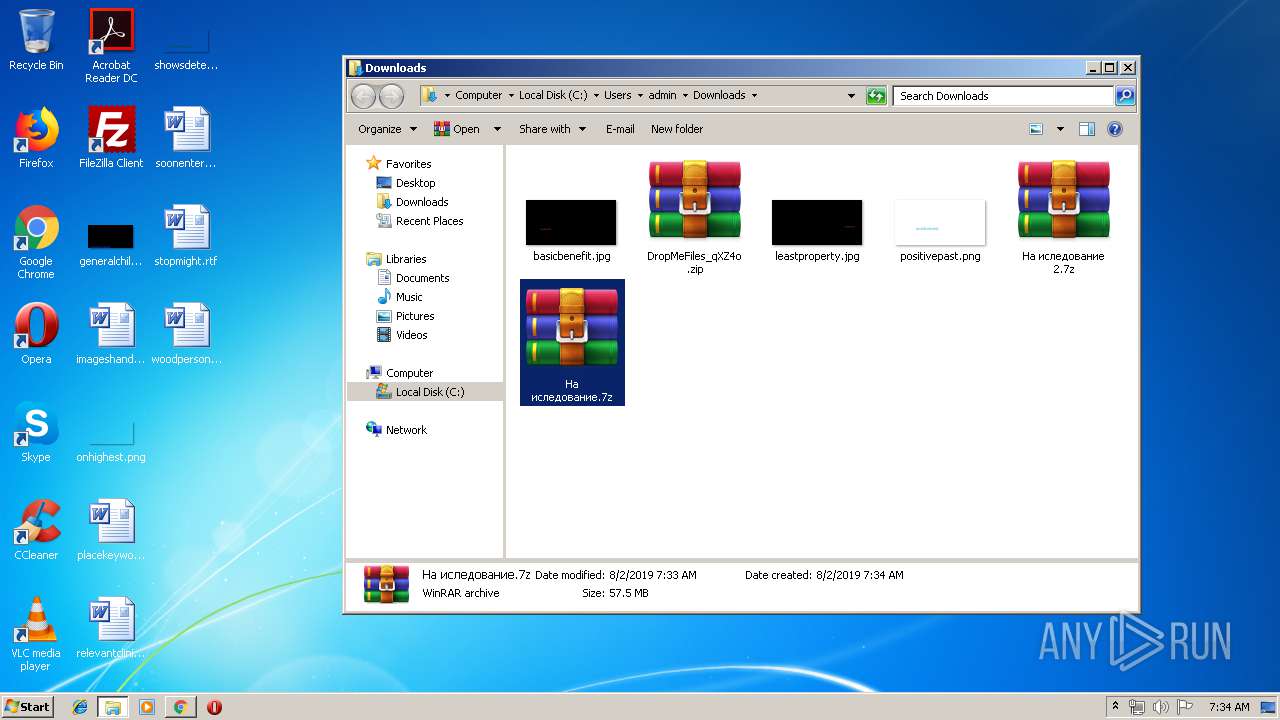Click admin in the address breadcrumb
The width and height of the screenshot is (1280, 720).
pos(662,96)
